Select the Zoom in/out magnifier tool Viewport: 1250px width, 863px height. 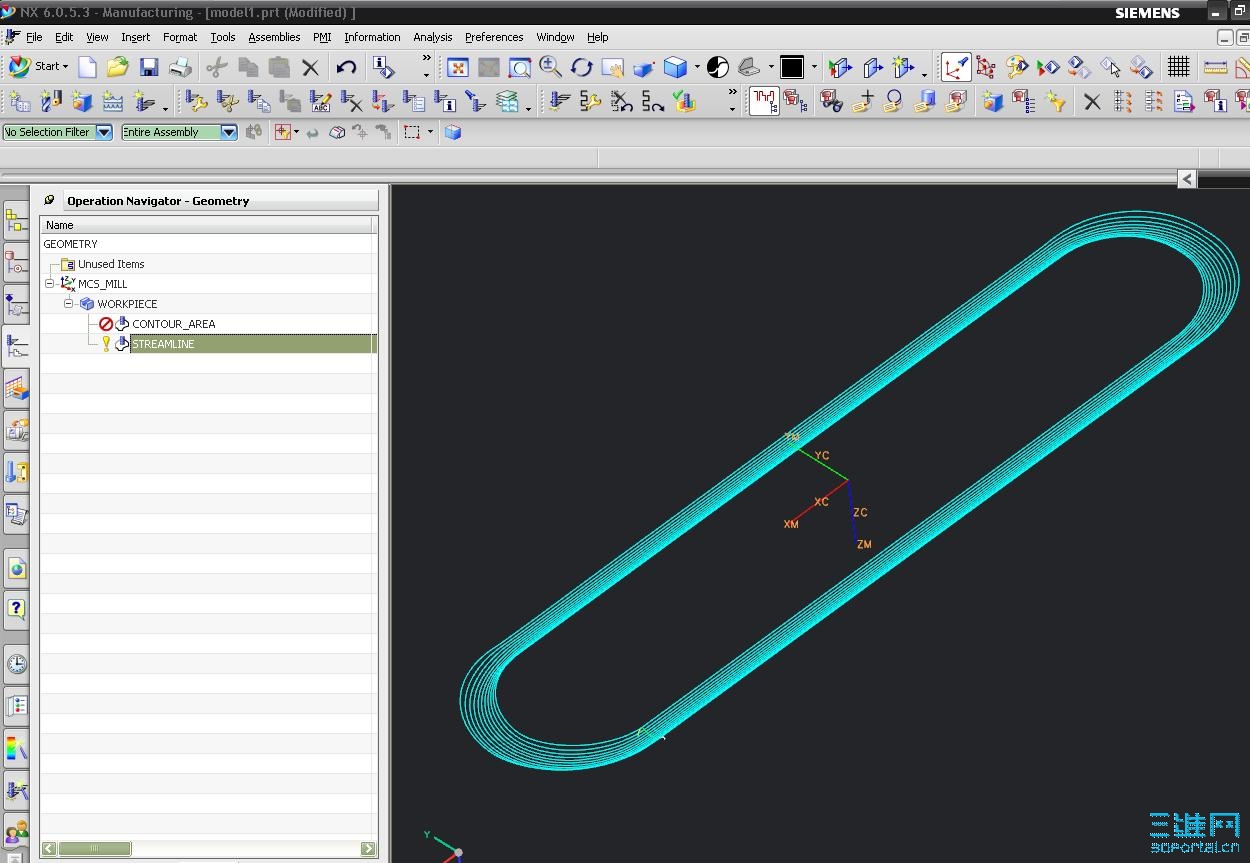coord(551,67)
